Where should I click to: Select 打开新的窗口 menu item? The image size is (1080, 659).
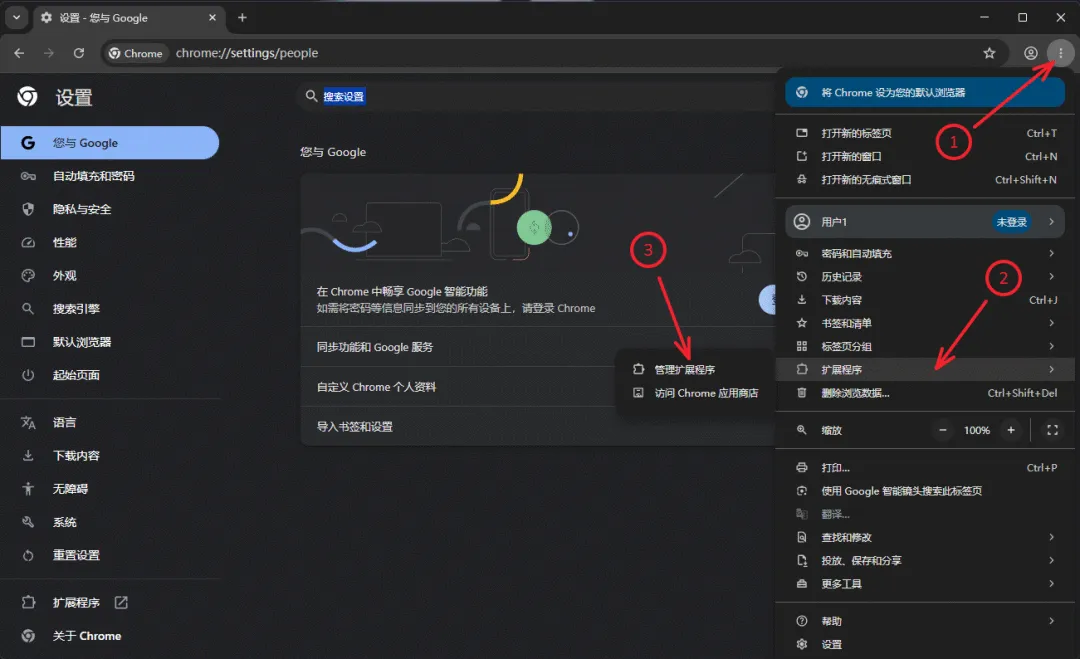click(925, 156)
